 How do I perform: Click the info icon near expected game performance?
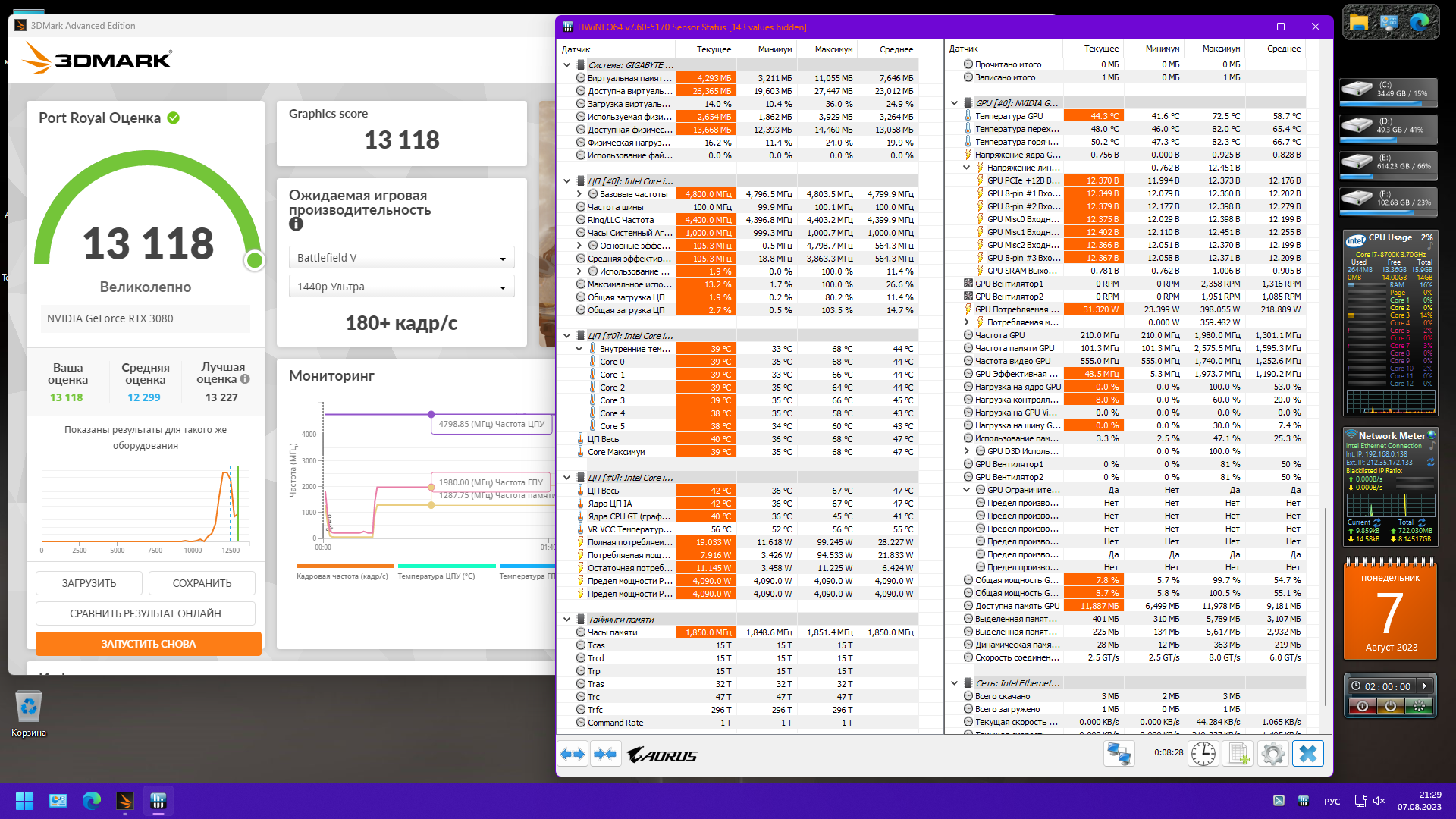click(296, 224)
